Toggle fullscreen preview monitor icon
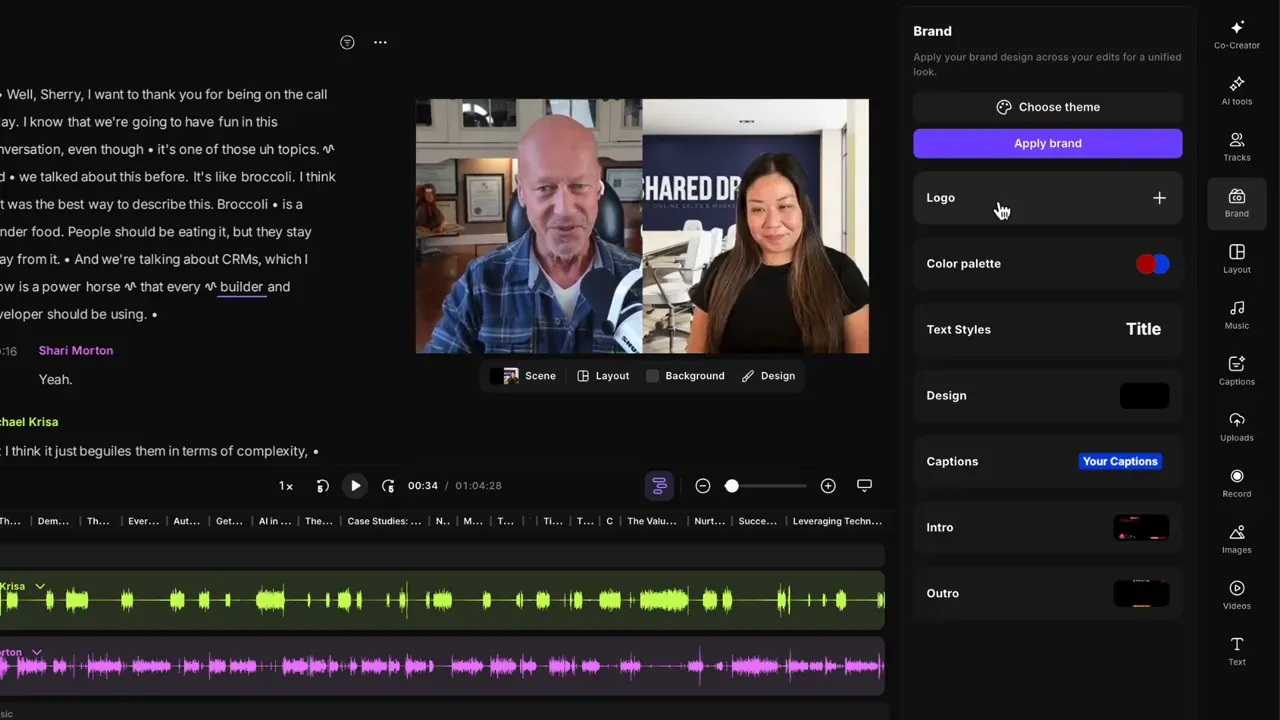 tap(864, 486)
